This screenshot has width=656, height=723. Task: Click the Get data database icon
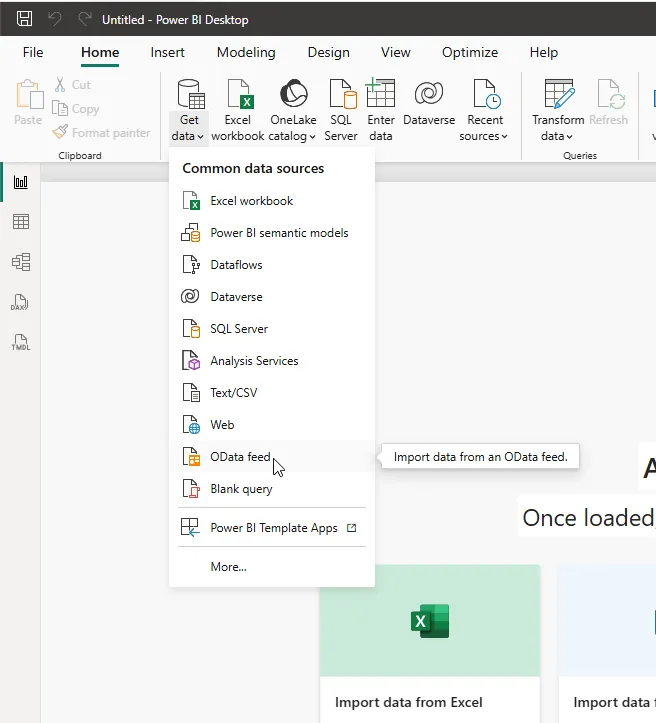[190, 94]
